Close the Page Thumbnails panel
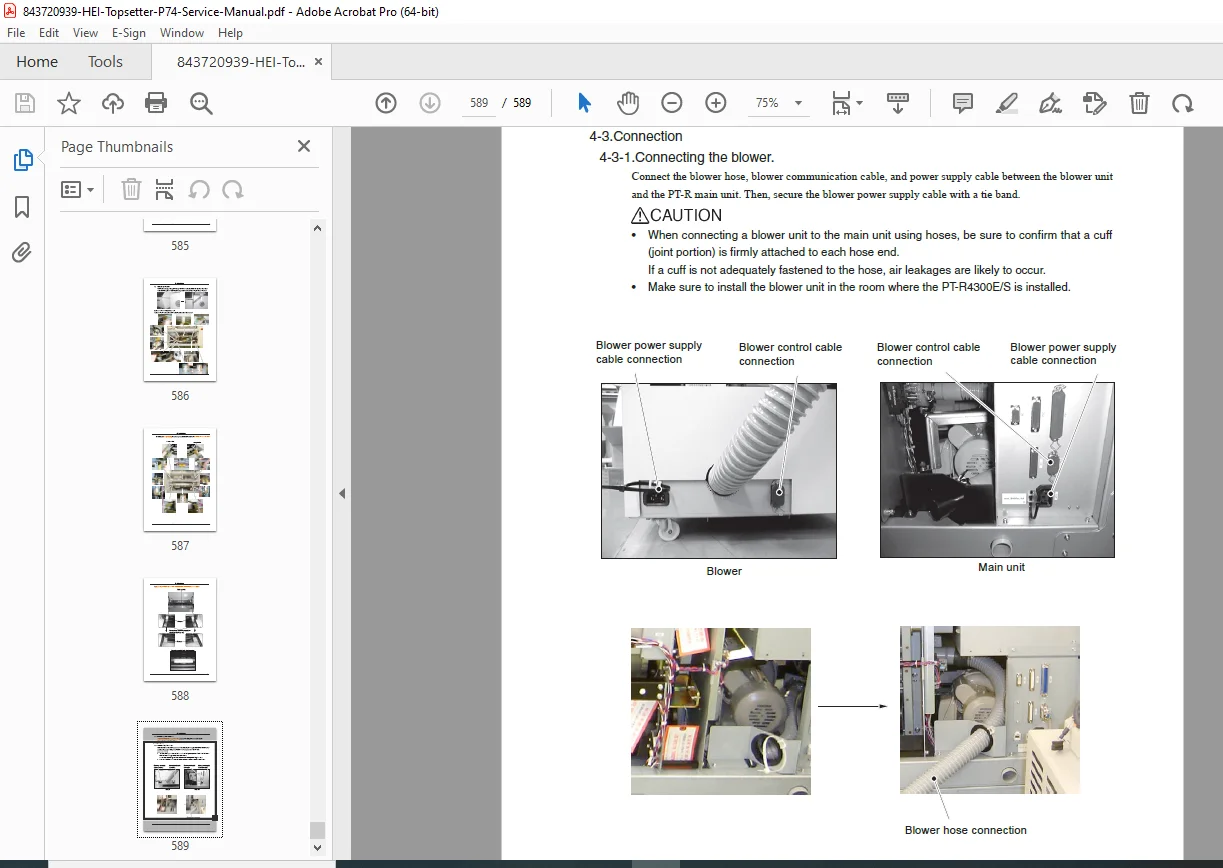Screen dimensions: 1223x868 pos(304,146)
